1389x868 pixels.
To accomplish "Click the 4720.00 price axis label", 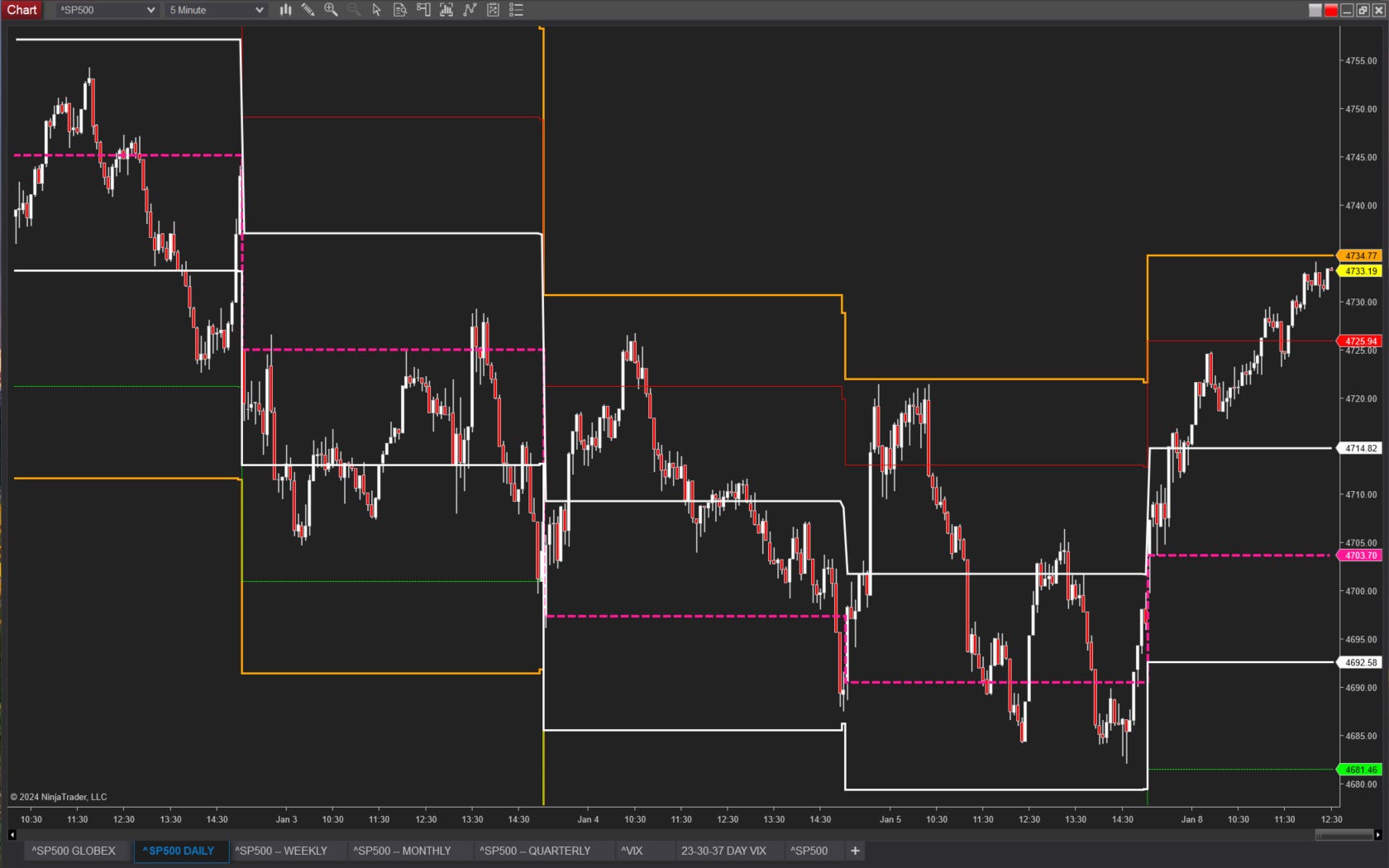I will pyautogui.click(x=1361, y=398).
